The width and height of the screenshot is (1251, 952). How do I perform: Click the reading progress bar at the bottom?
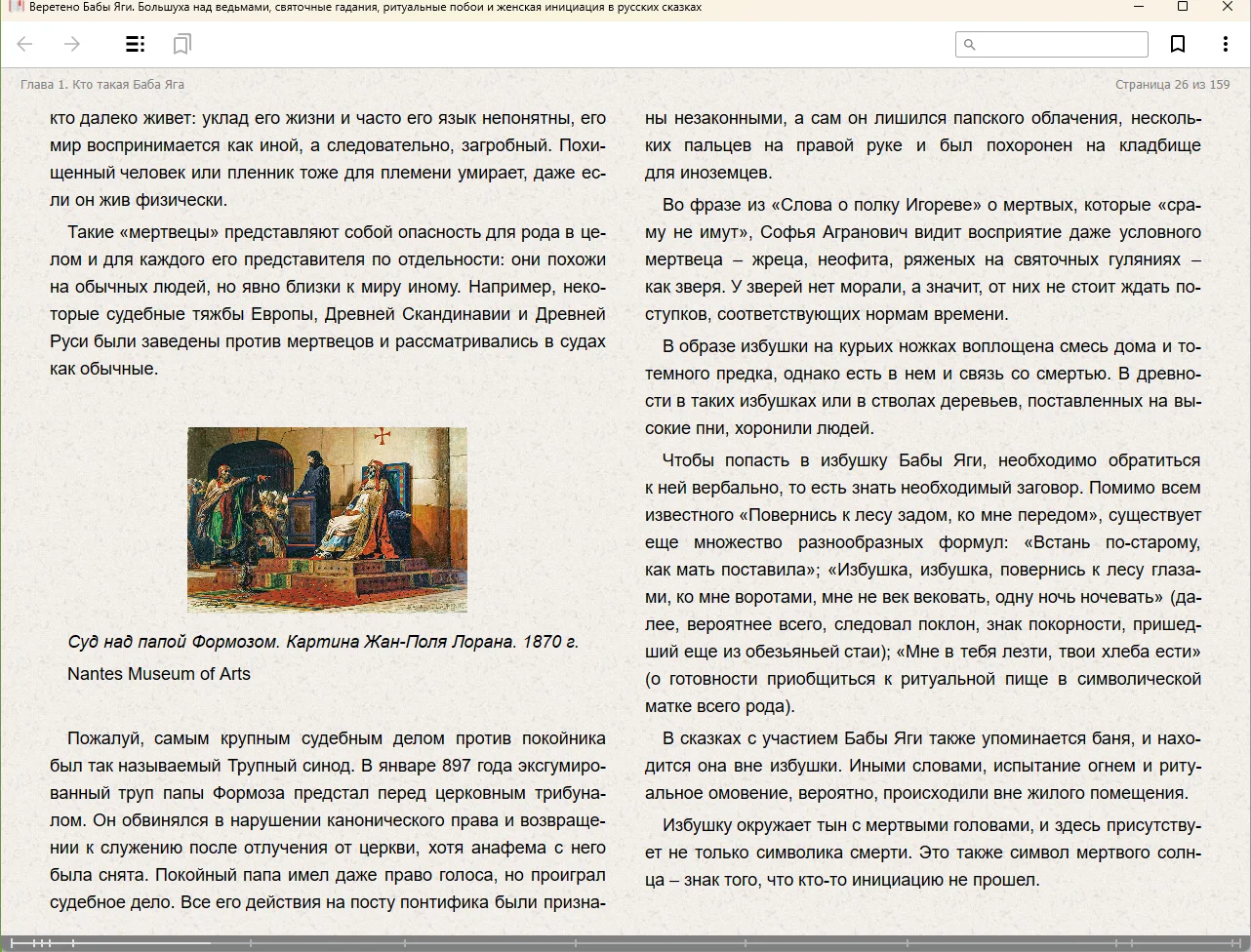[625, 943]
